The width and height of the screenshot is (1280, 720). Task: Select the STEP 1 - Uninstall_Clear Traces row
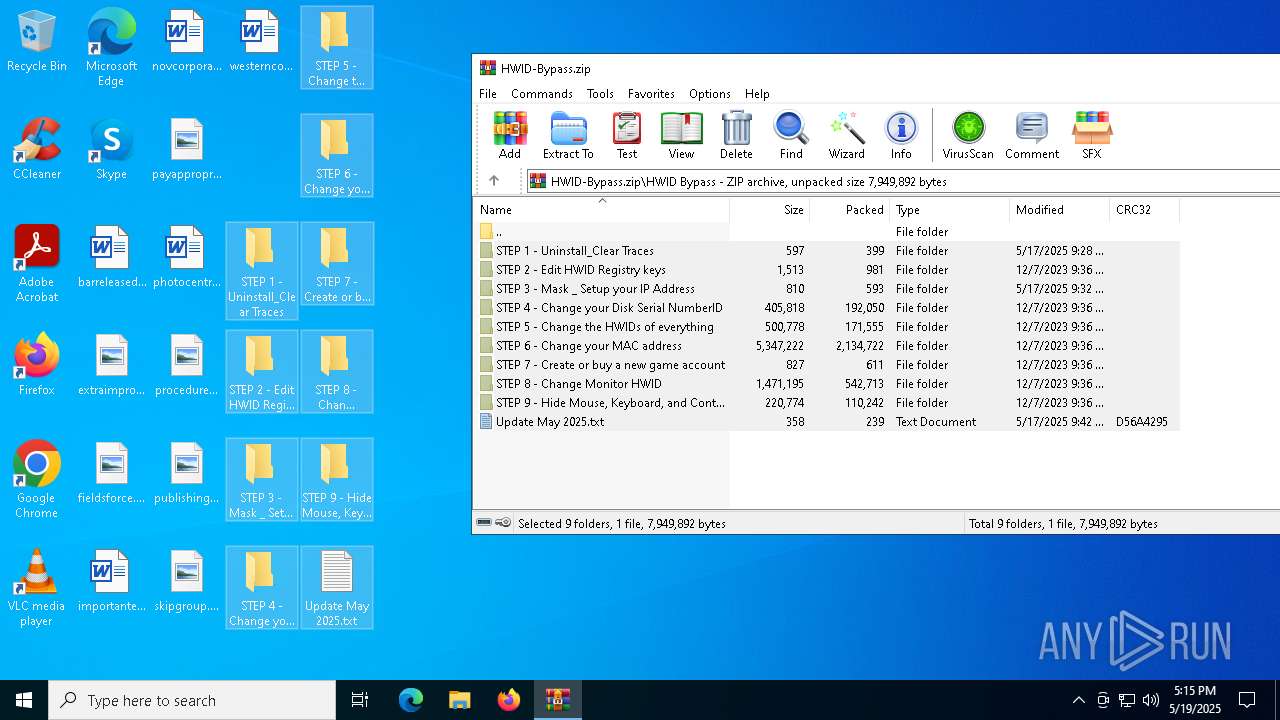(827, 251)
